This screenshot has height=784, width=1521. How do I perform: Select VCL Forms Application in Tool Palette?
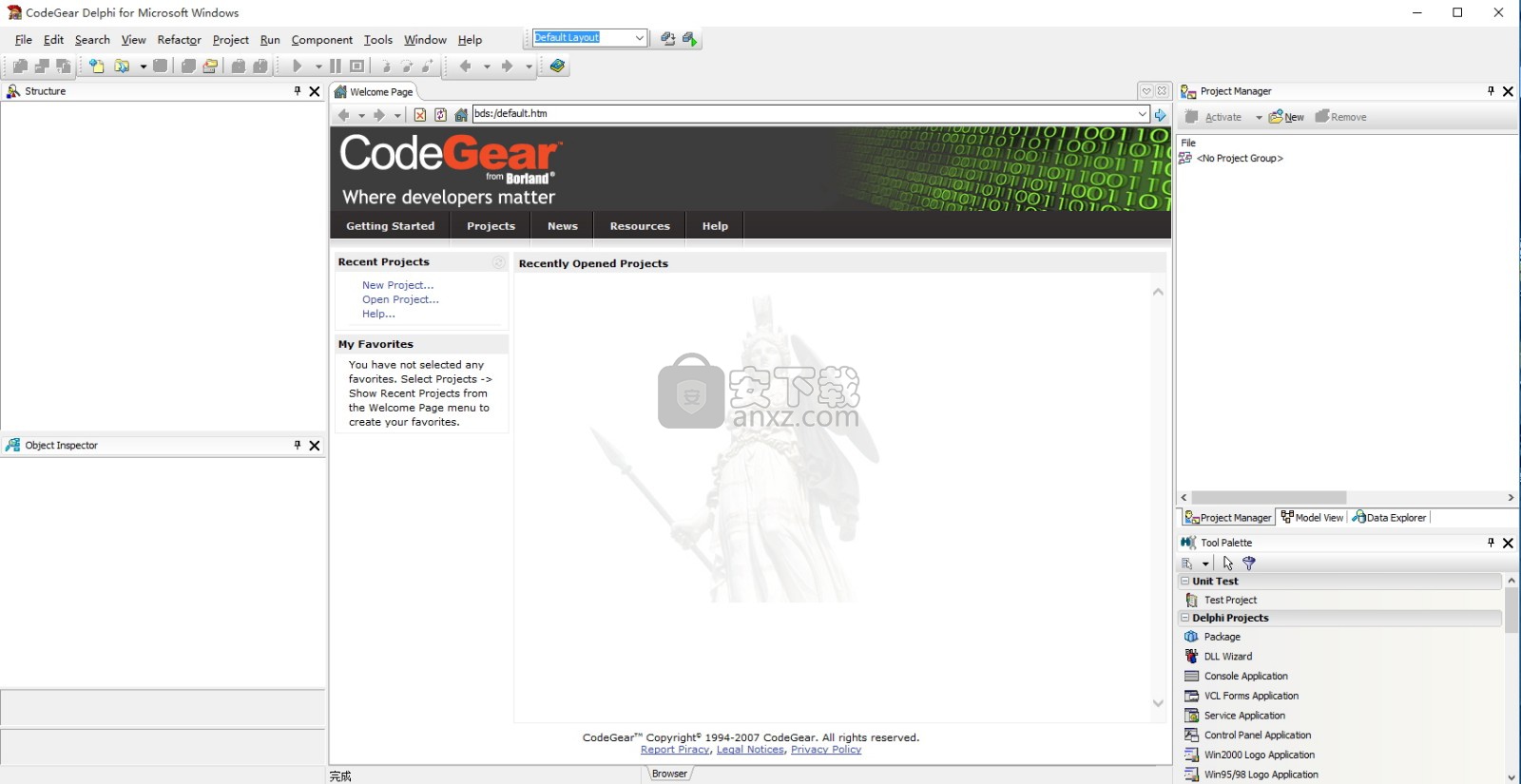pos(1251,696)
